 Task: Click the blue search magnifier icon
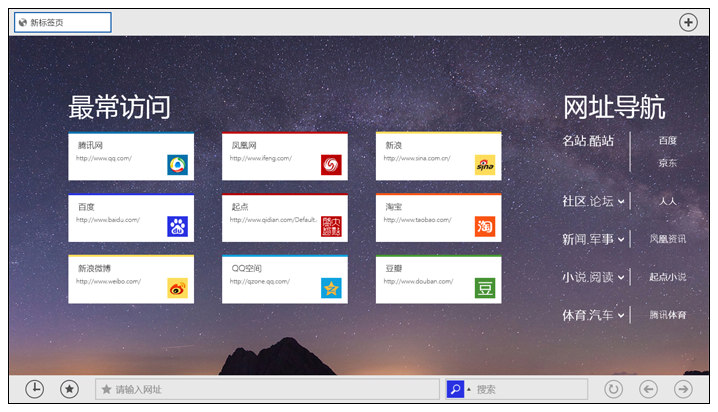coord(455,389)
